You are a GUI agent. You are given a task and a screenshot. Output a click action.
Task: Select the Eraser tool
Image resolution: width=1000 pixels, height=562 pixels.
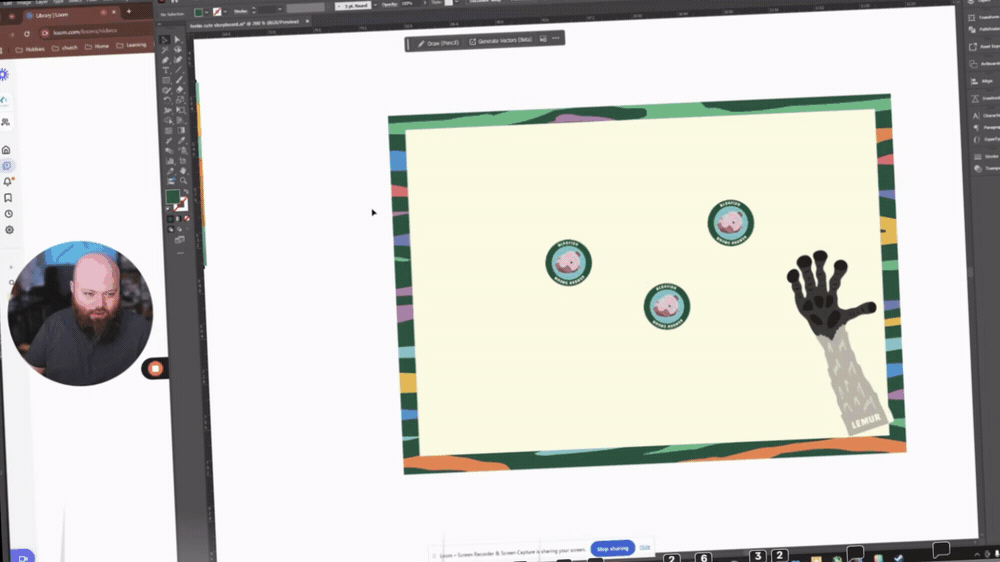tap(180, 90)
